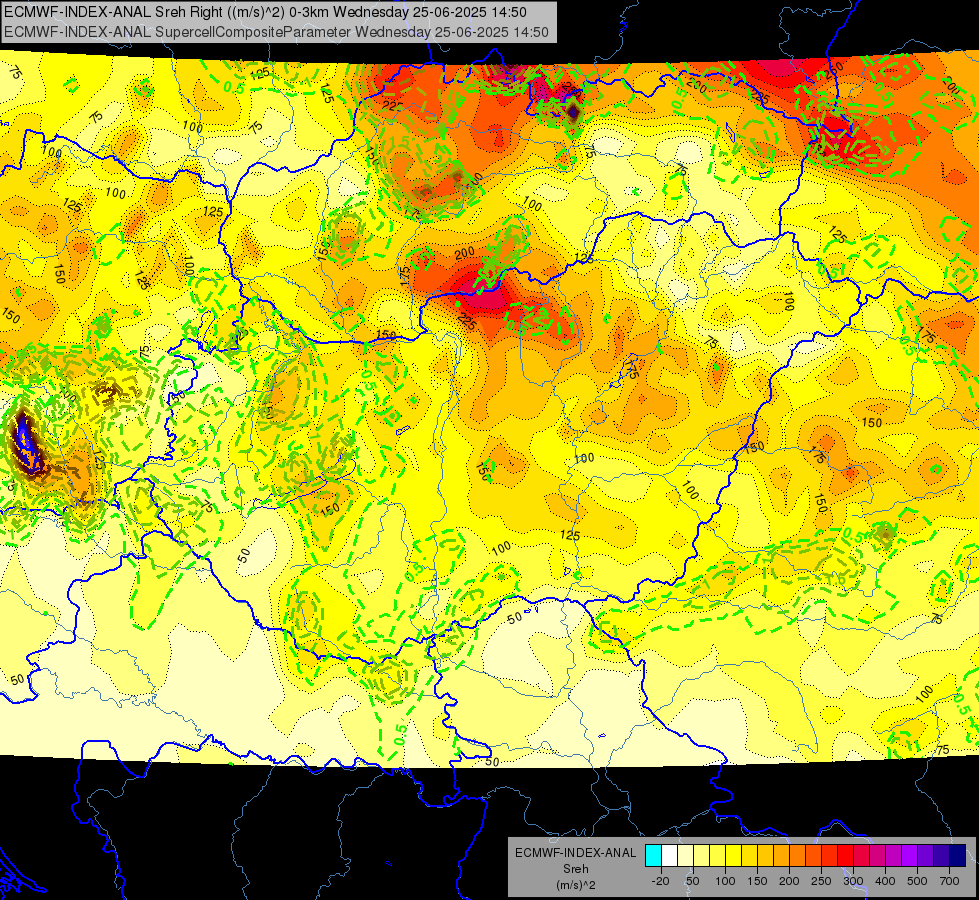The image size is (979, 900).
Task: Click the ECMWF-INDEX-ANAL legend caption
Action: click(576, 853)
